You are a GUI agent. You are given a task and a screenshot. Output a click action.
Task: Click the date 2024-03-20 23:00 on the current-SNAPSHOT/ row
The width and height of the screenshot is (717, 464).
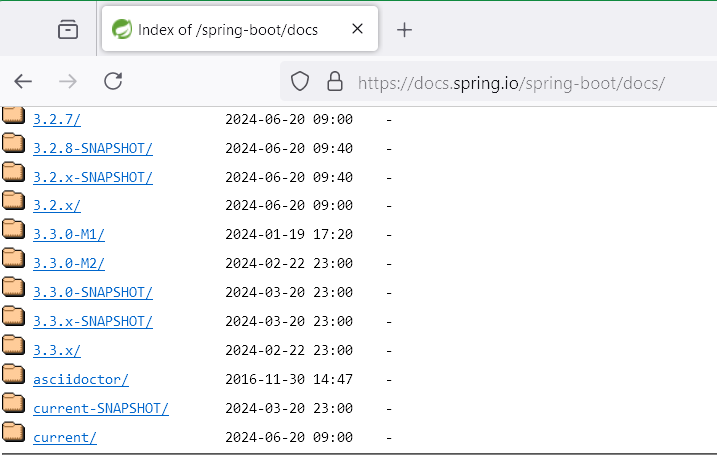[289, 408]
